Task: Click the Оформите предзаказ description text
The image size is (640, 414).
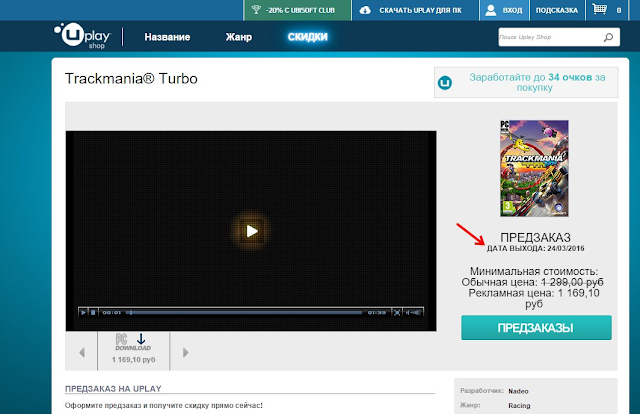Action: pos(164,405)
